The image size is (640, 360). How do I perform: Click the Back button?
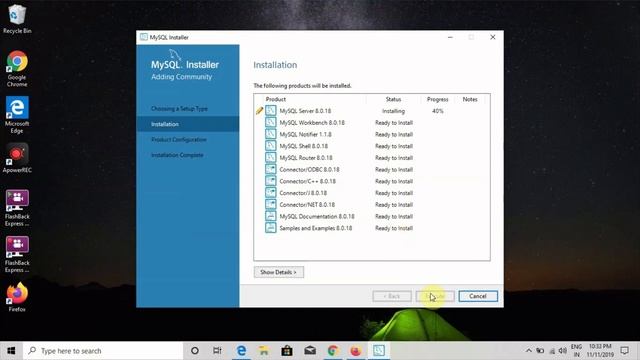[392, 296]
